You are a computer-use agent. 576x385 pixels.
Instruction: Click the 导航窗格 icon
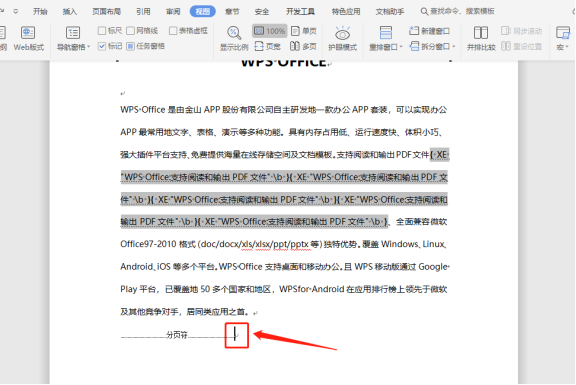click(x=73, y=33)
